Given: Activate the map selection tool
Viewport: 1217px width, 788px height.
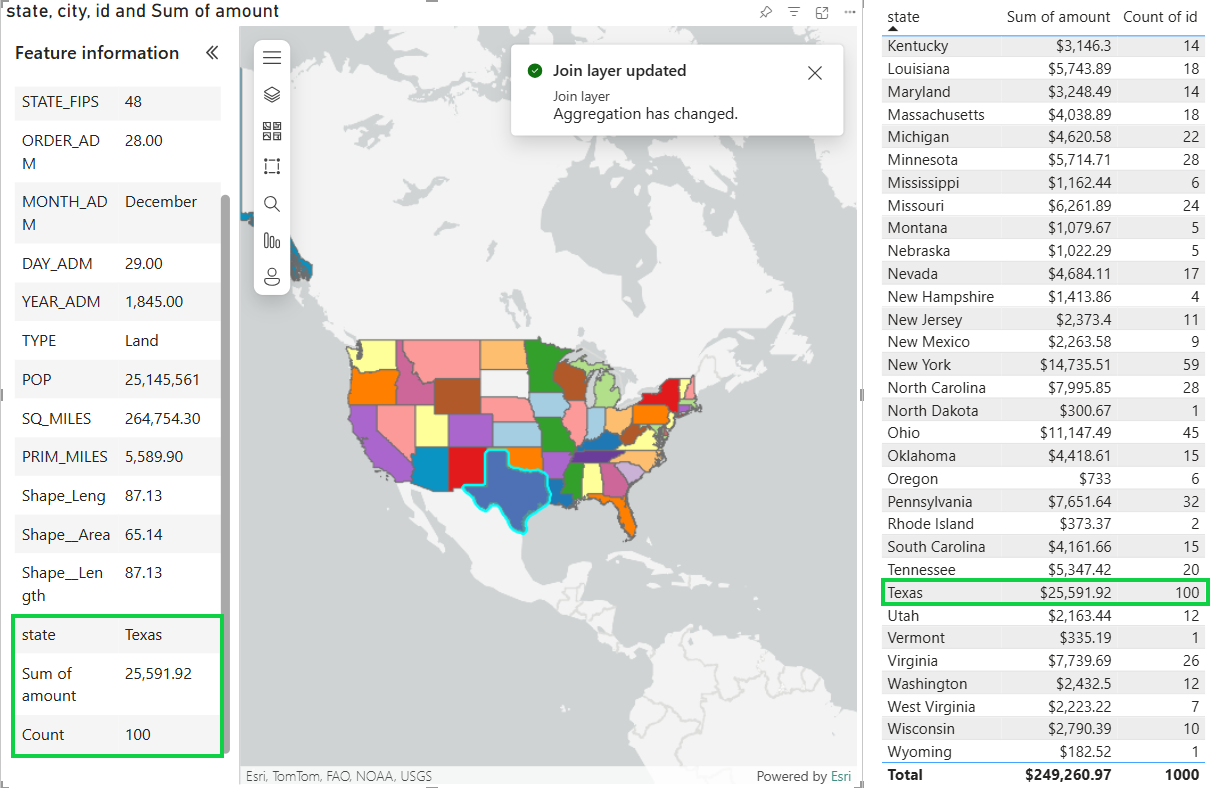Looking at the screenshot, I should click(x=271, y=166).
